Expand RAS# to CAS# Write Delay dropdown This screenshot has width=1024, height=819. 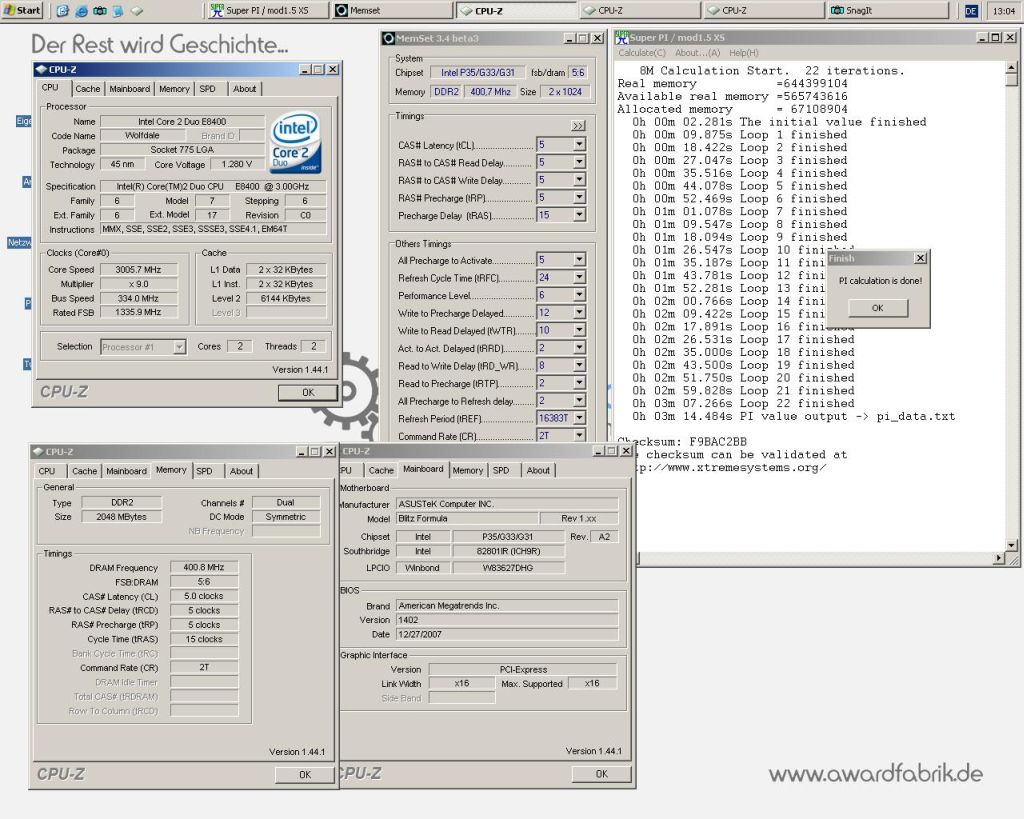point(579,180)
